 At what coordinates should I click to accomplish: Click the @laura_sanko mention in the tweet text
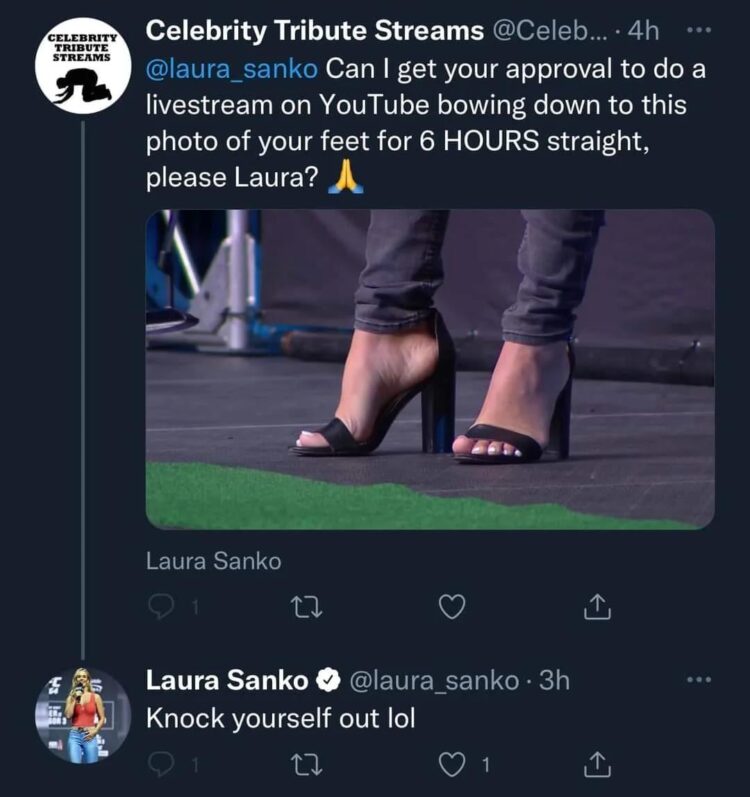[233, 71]
